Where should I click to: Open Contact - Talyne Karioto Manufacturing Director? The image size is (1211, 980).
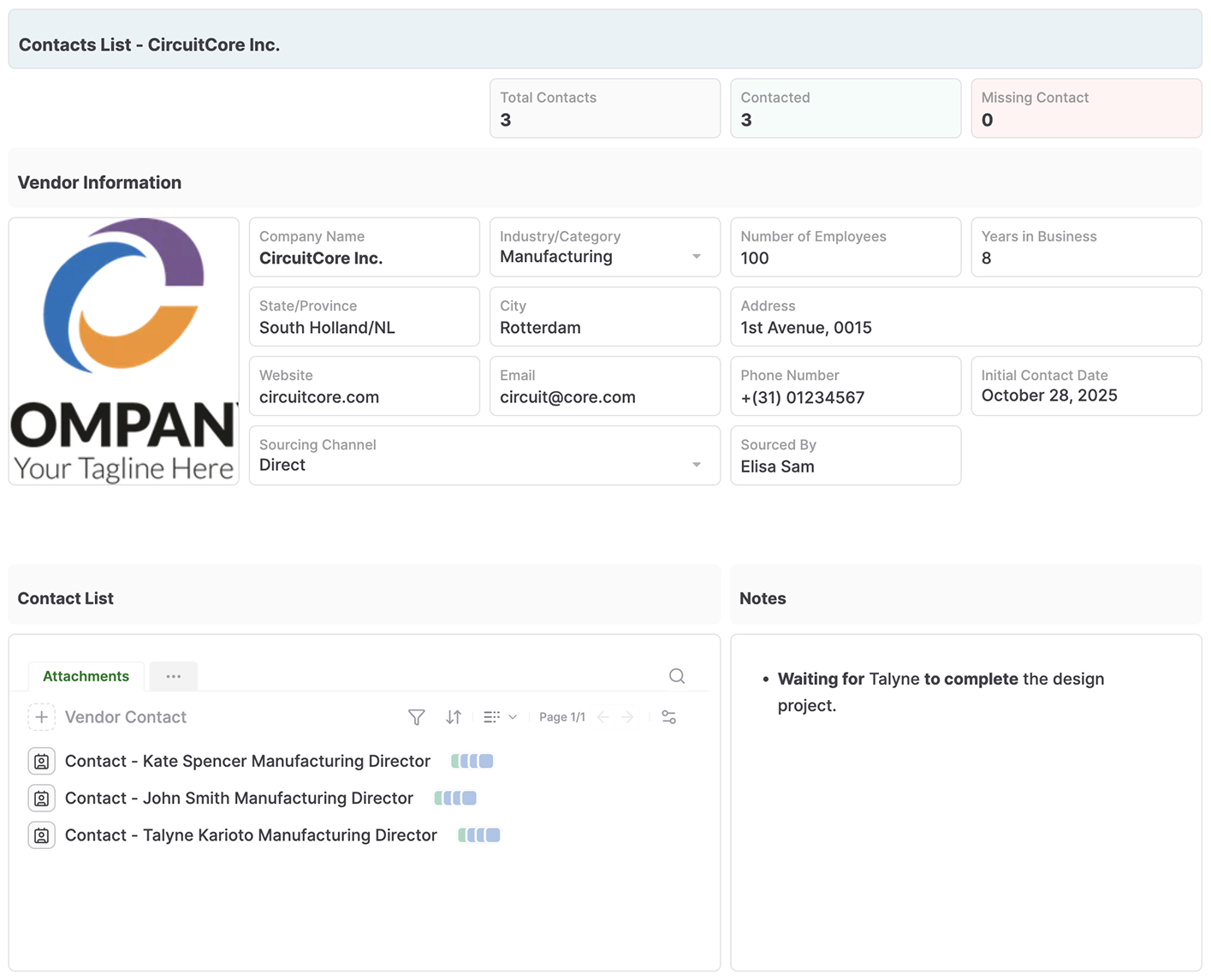point(251,835)
